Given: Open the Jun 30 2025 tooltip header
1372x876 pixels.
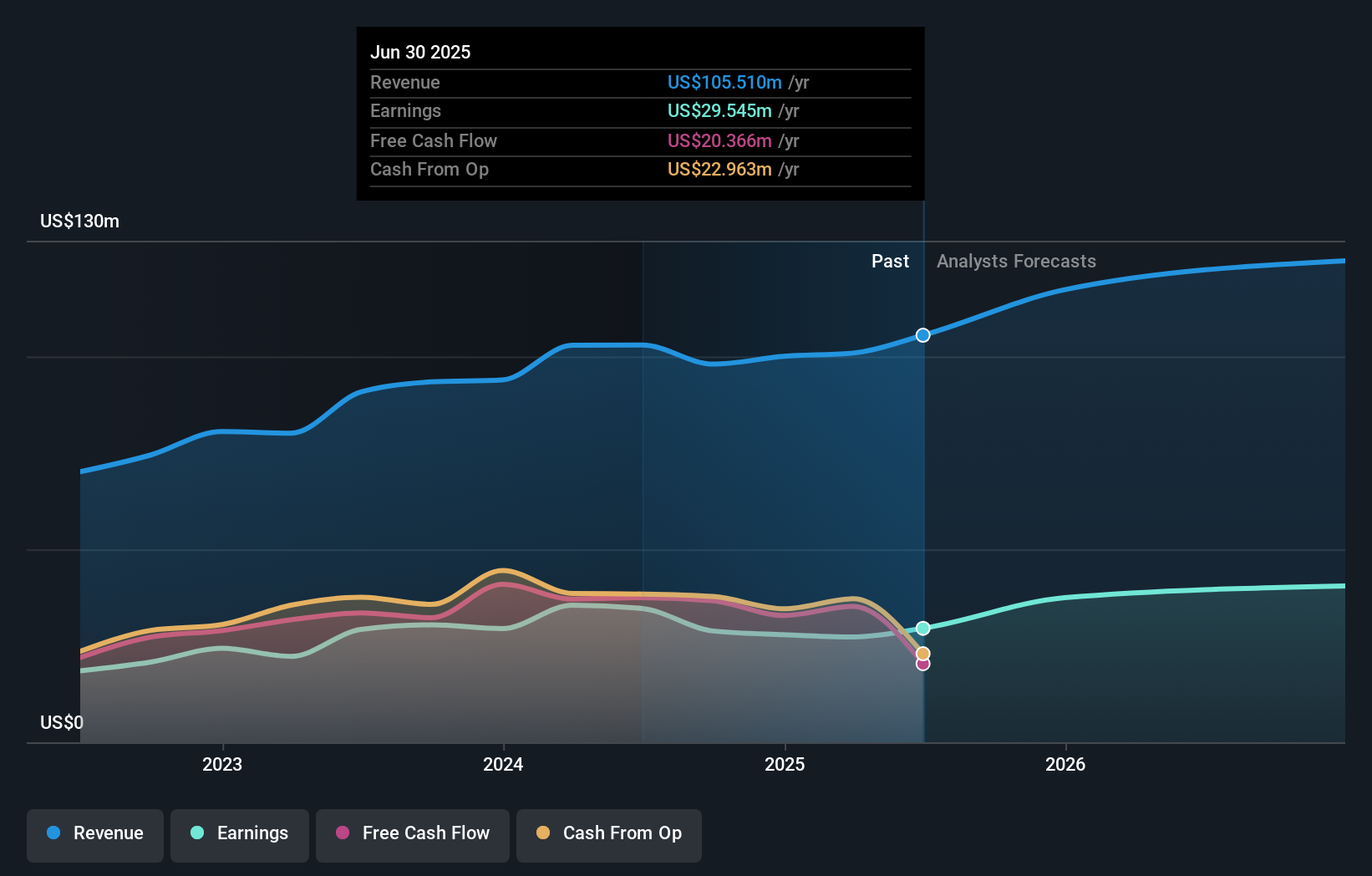Looking at the screenshot, I should point(421,52).
